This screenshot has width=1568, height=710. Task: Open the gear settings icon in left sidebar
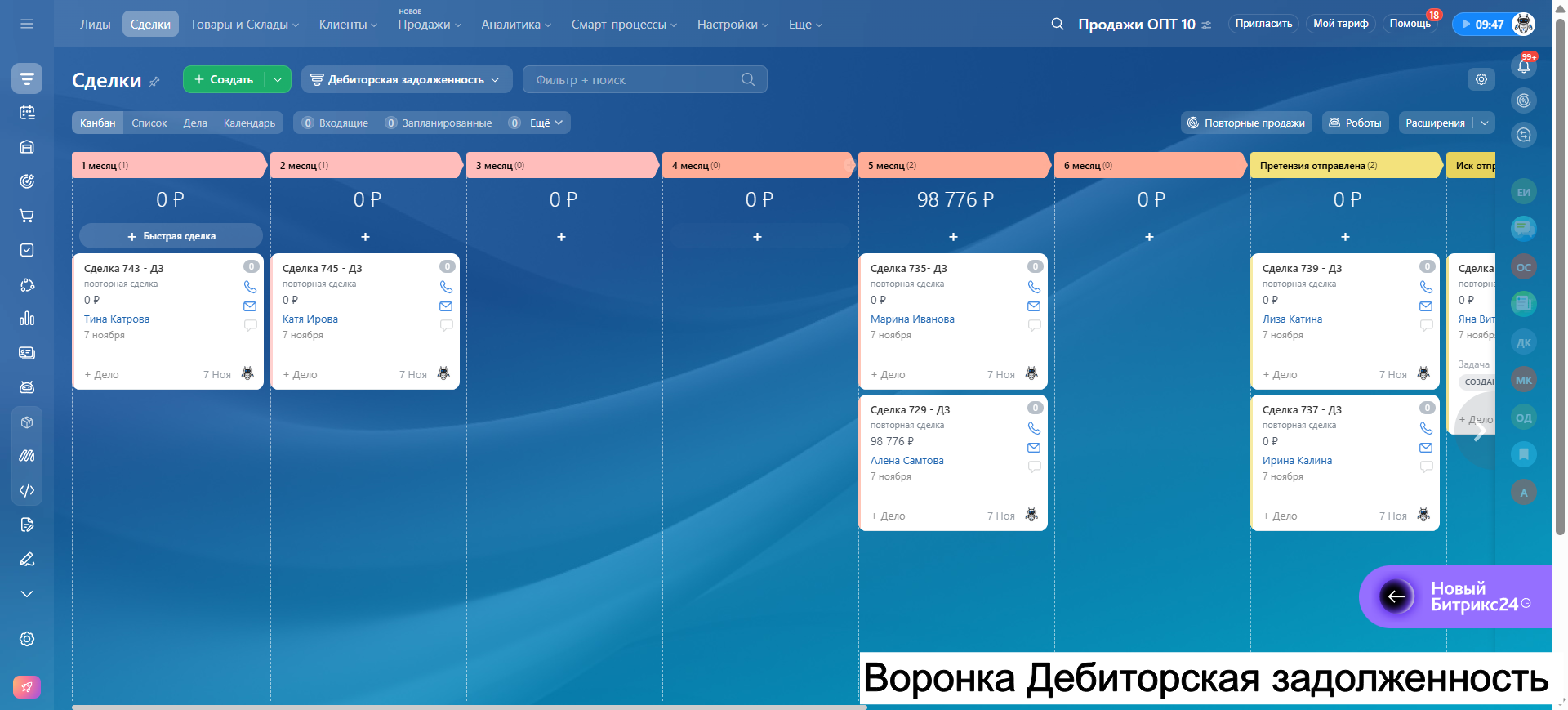(27, 639)
